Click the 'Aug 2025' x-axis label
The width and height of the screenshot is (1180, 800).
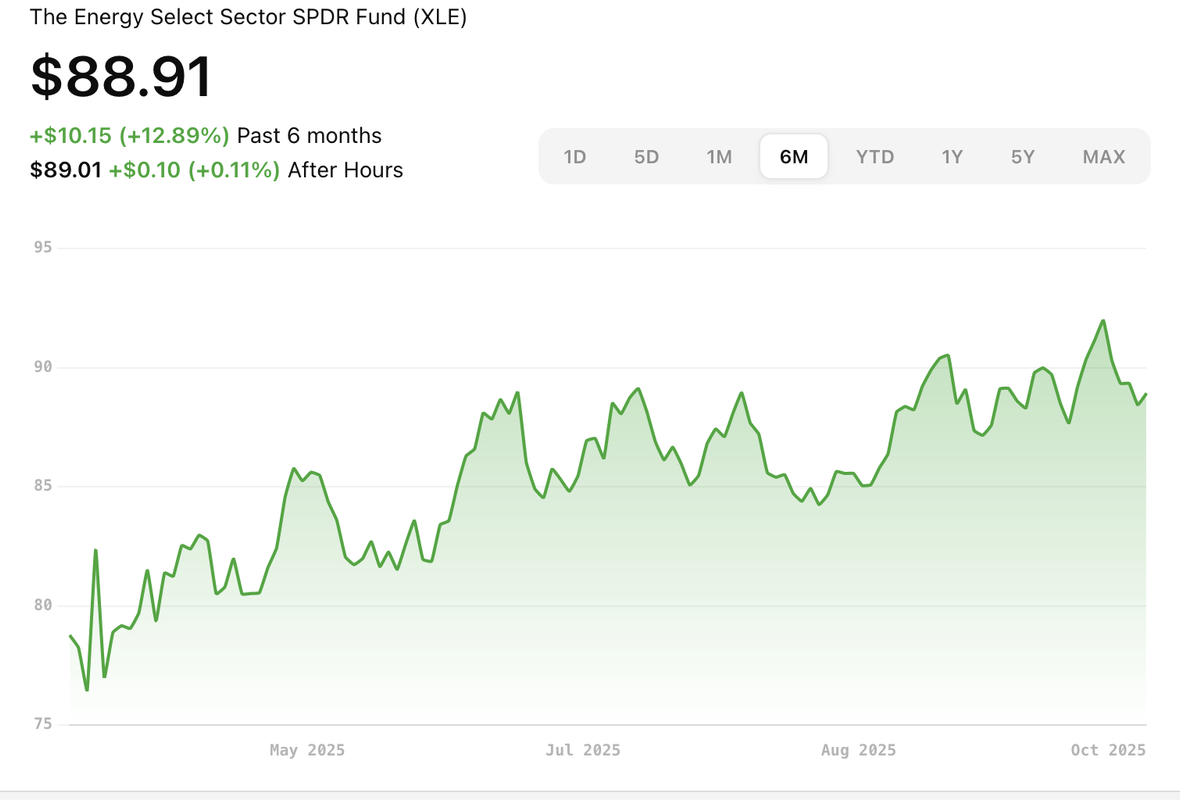pos(859,750)
